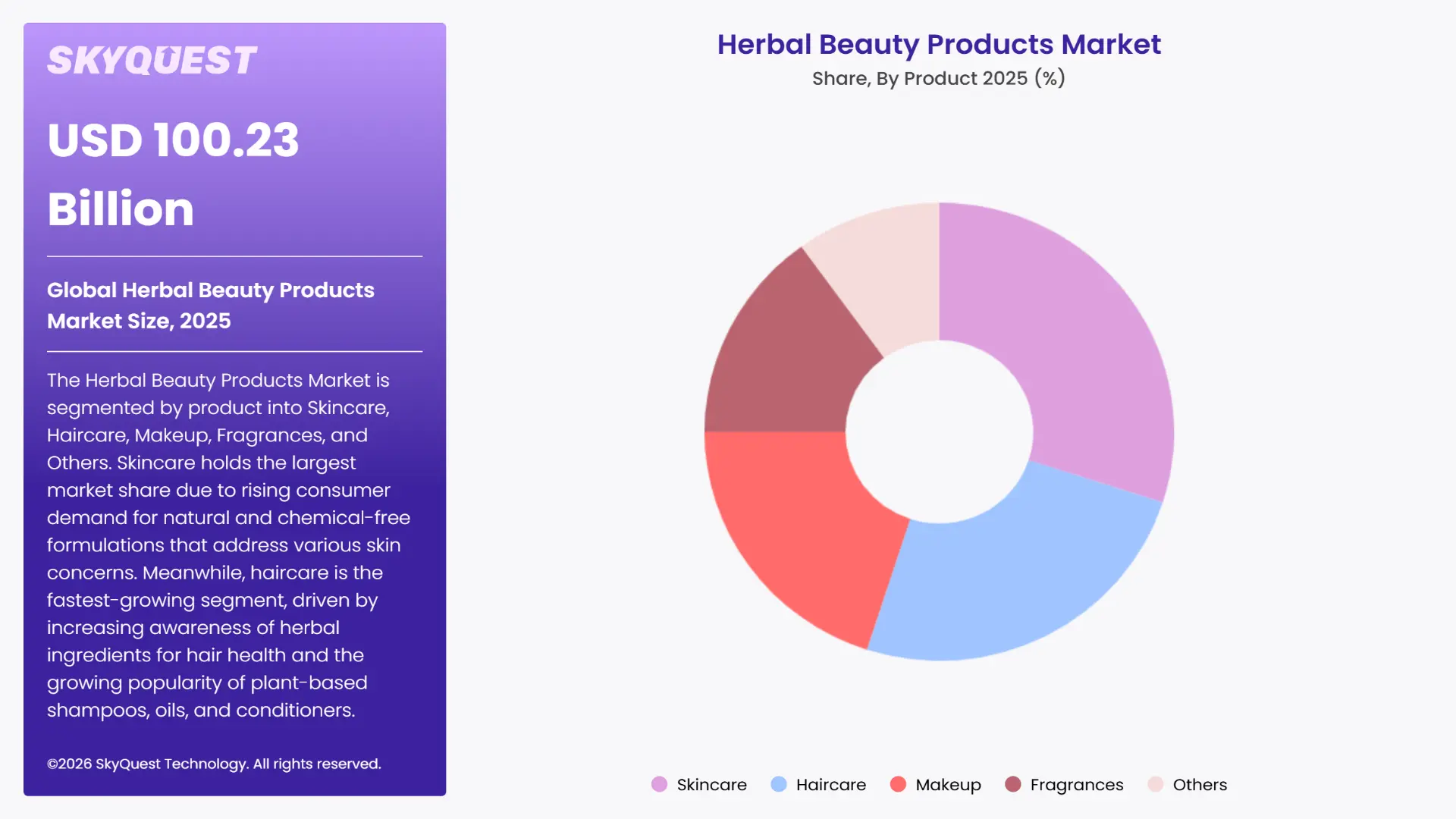Select the Others legend color dot

pyautogui.click(x=1156, y=784)
